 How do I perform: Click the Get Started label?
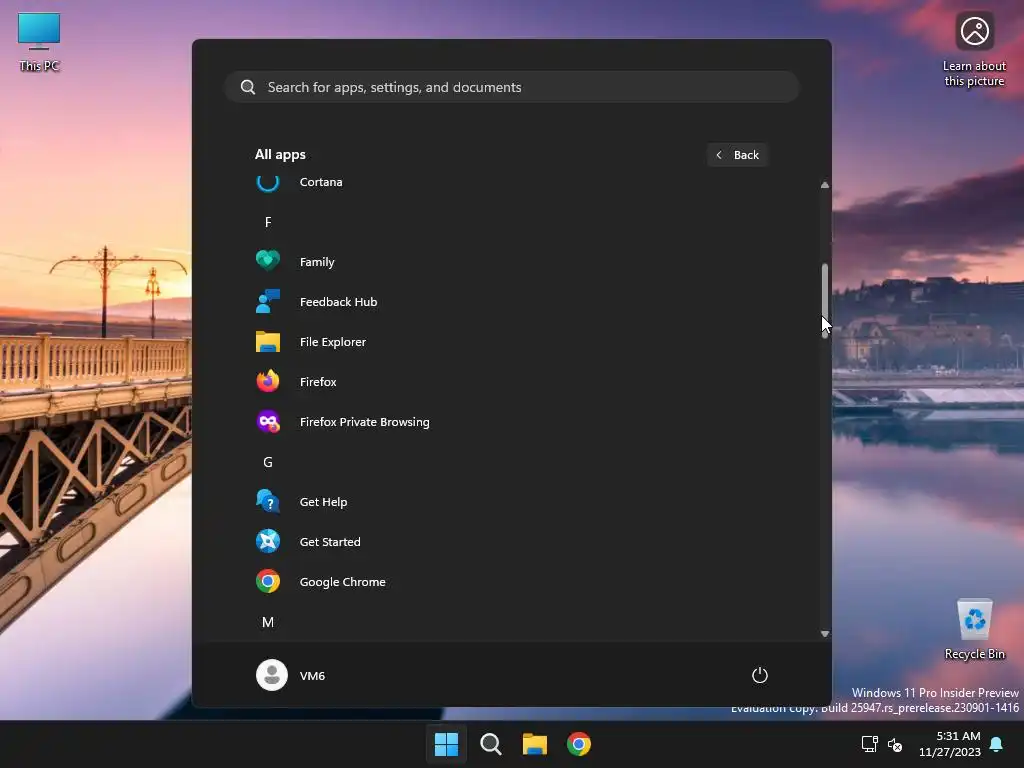click(x=330, y=541)
